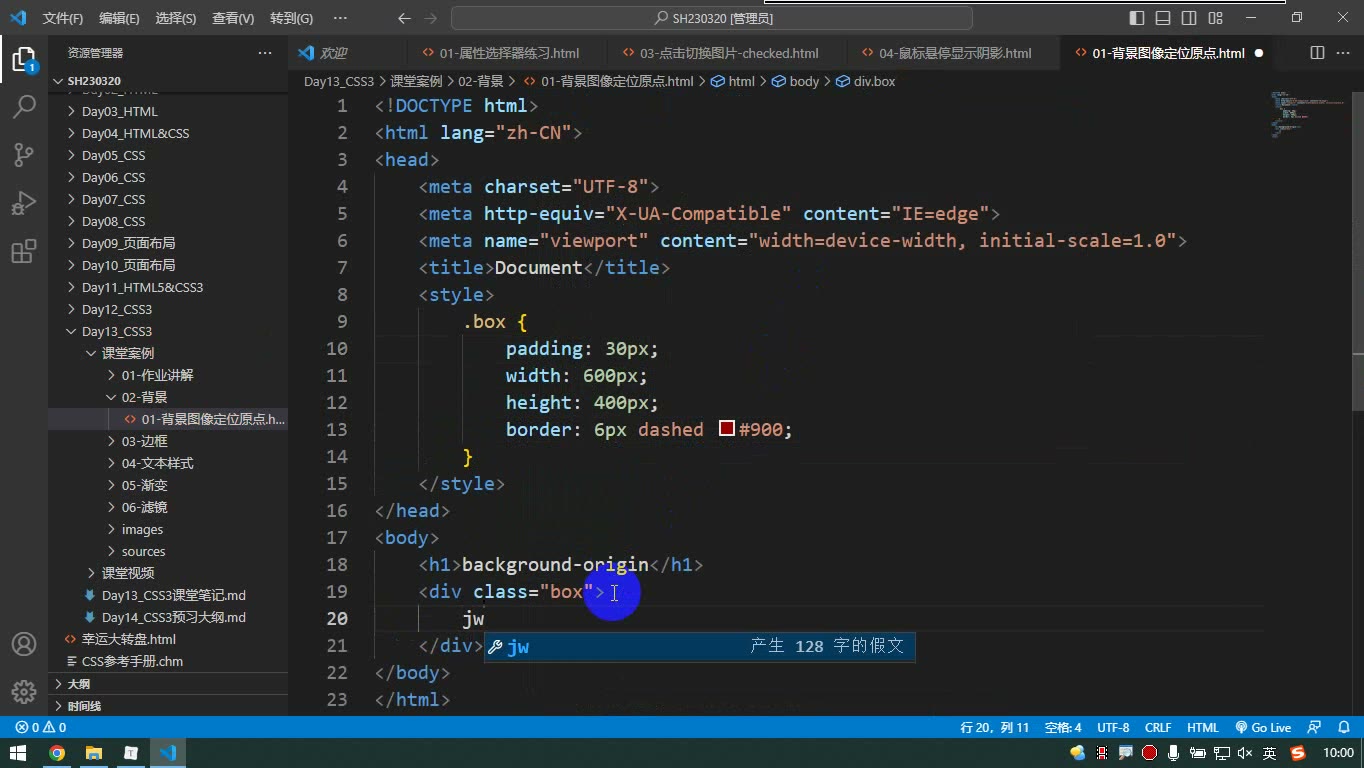Toggle bottom panel layout icon
Screen dimensions: 1364x768
tap(1163, 18)
